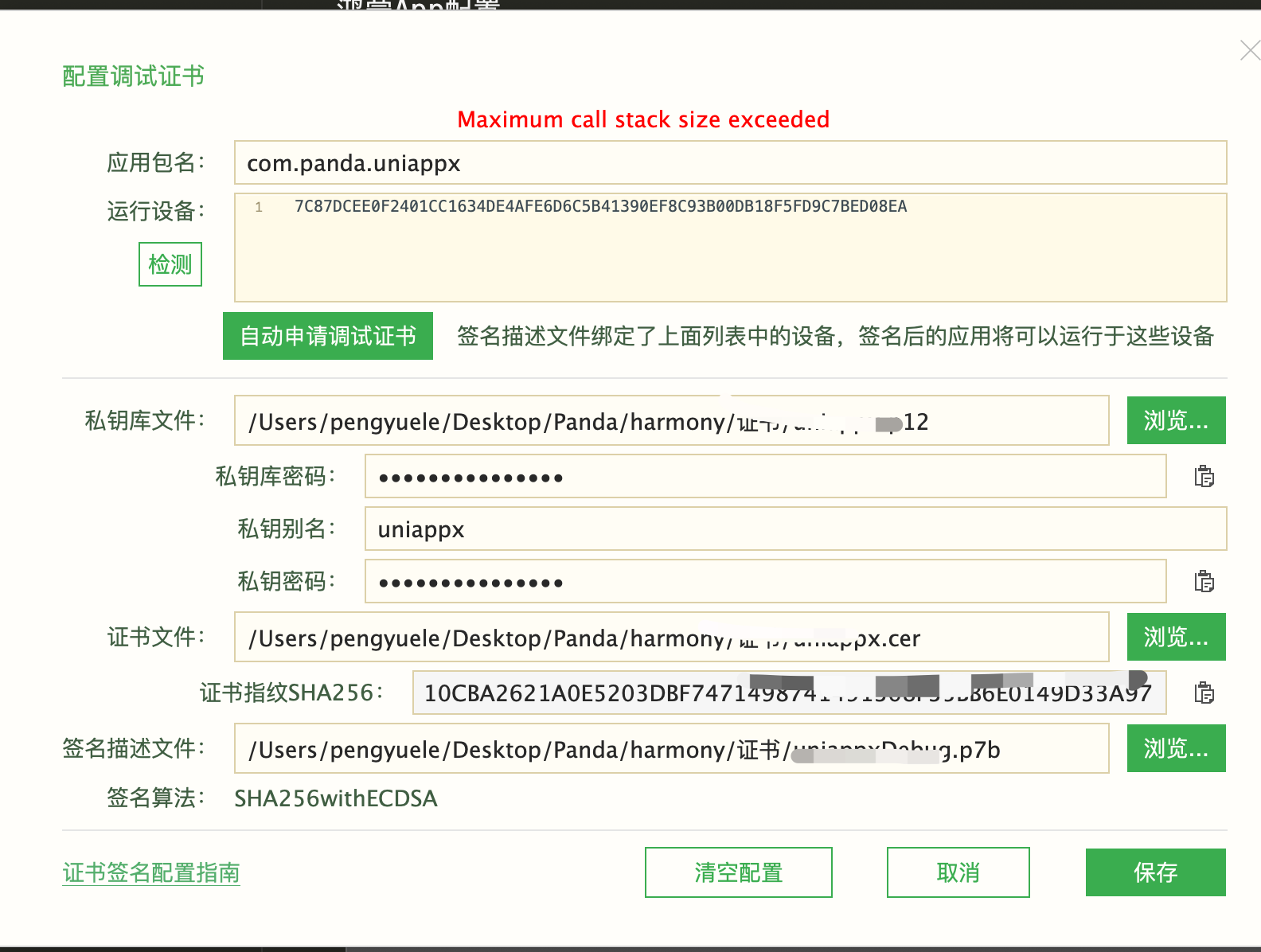Click the 私钥别名 uniappx field
This screenshot has width=1261, height=952.
pos(795,529)
